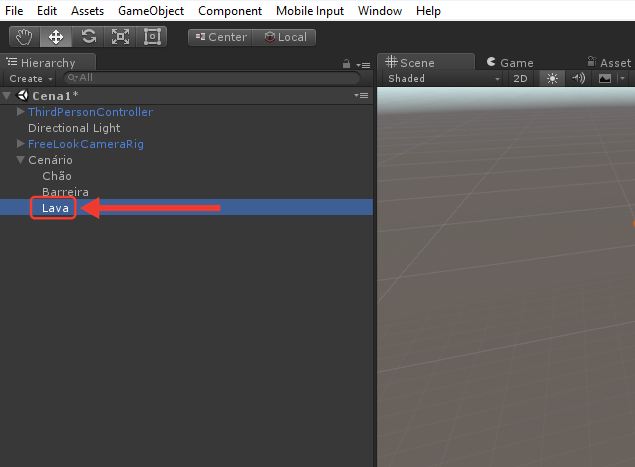Select the Barreira object
Viewport: 635px width, 467px height.
(x=65, y=192)
